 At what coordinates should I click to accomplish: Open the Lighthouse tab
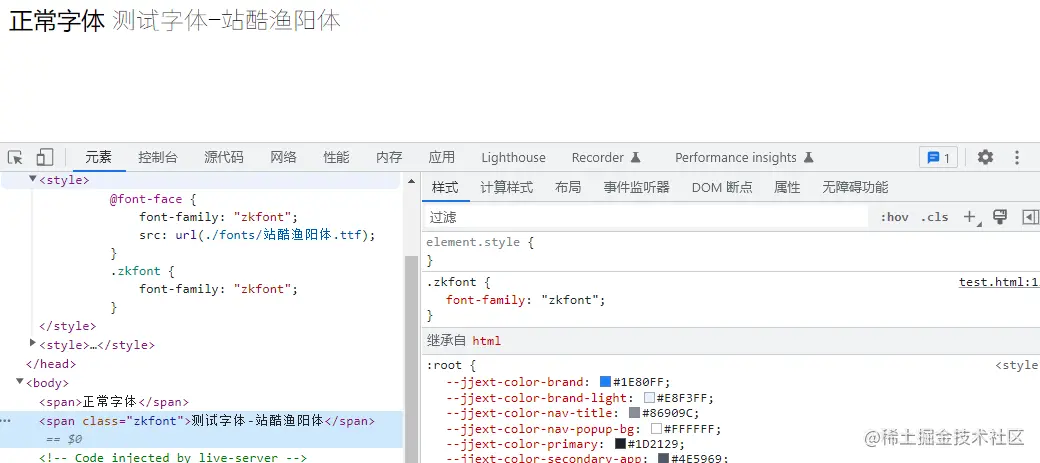click(513, 157)
